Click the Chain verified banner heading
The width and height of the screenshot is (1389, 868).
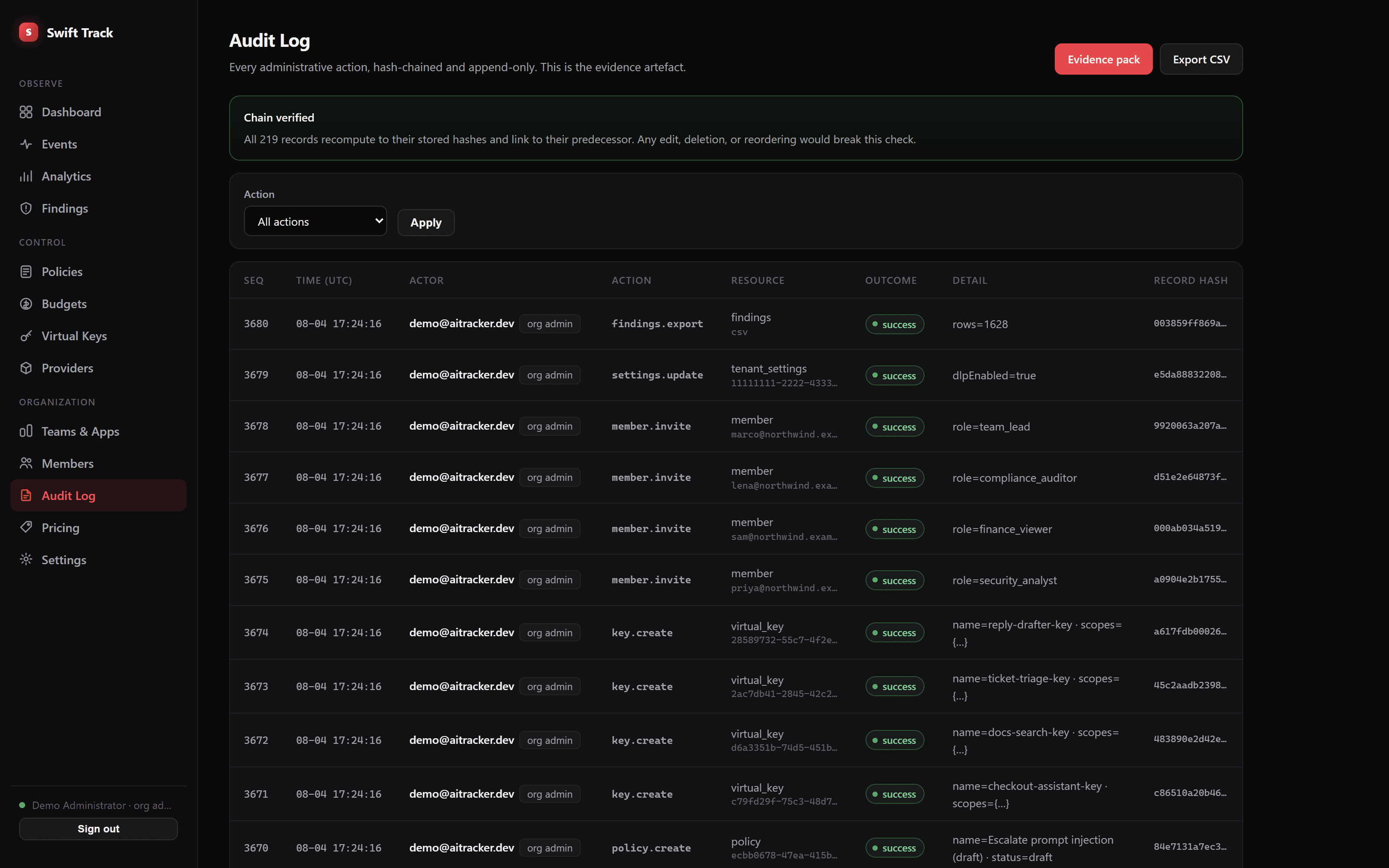tap(279, 118)
